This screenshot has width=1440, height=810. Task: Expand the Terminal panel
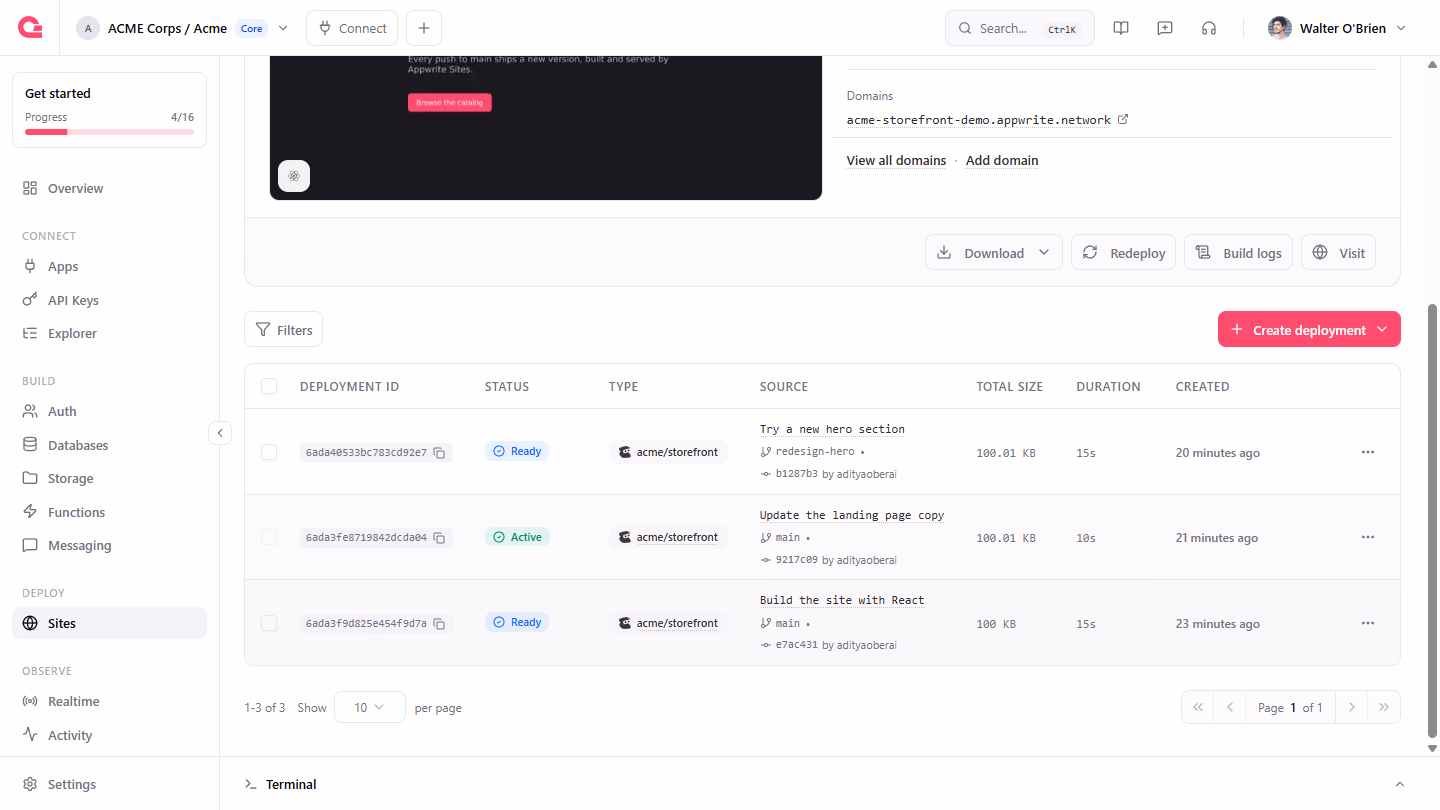click(1400, 784)
